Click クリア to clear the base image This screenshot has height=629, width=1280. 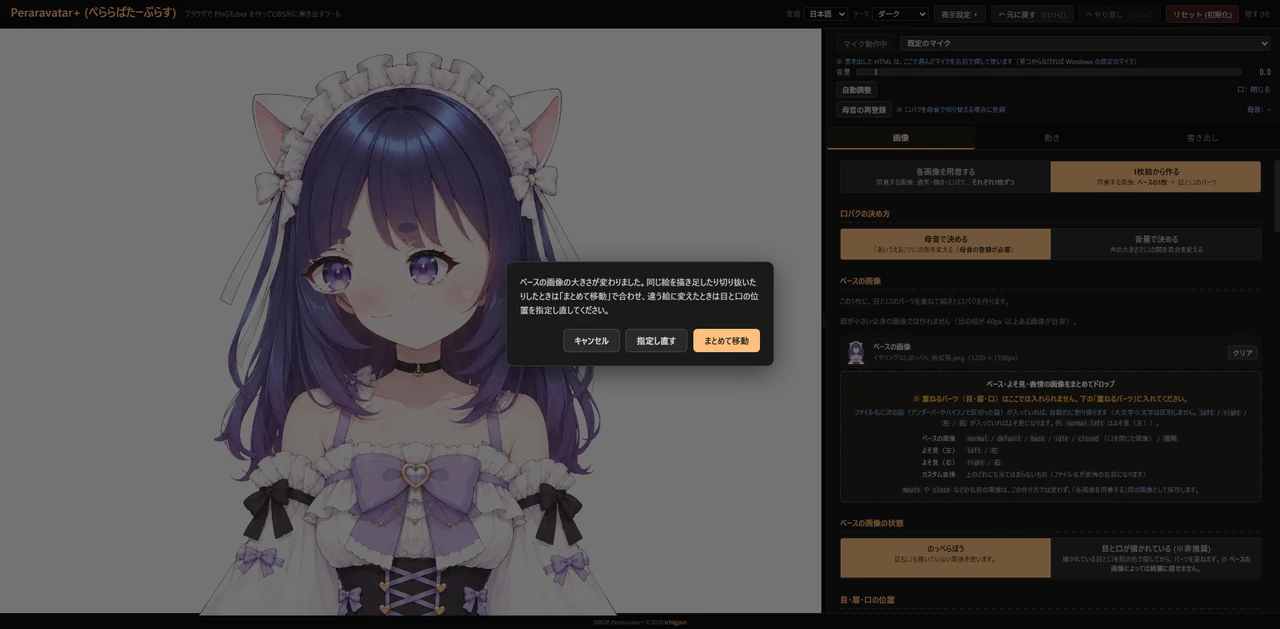tap(1242, 353)
